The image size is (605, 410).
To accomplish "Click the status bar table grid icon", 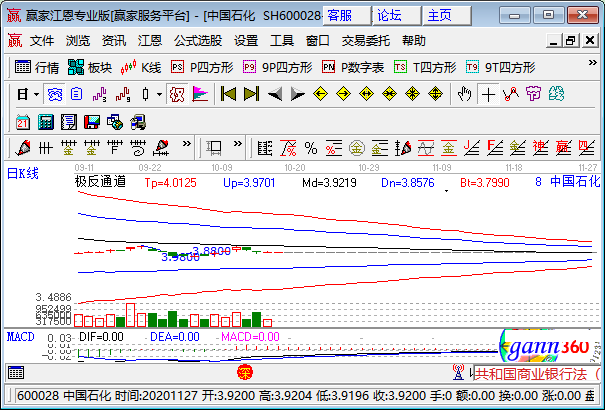I will coord(16,373).
